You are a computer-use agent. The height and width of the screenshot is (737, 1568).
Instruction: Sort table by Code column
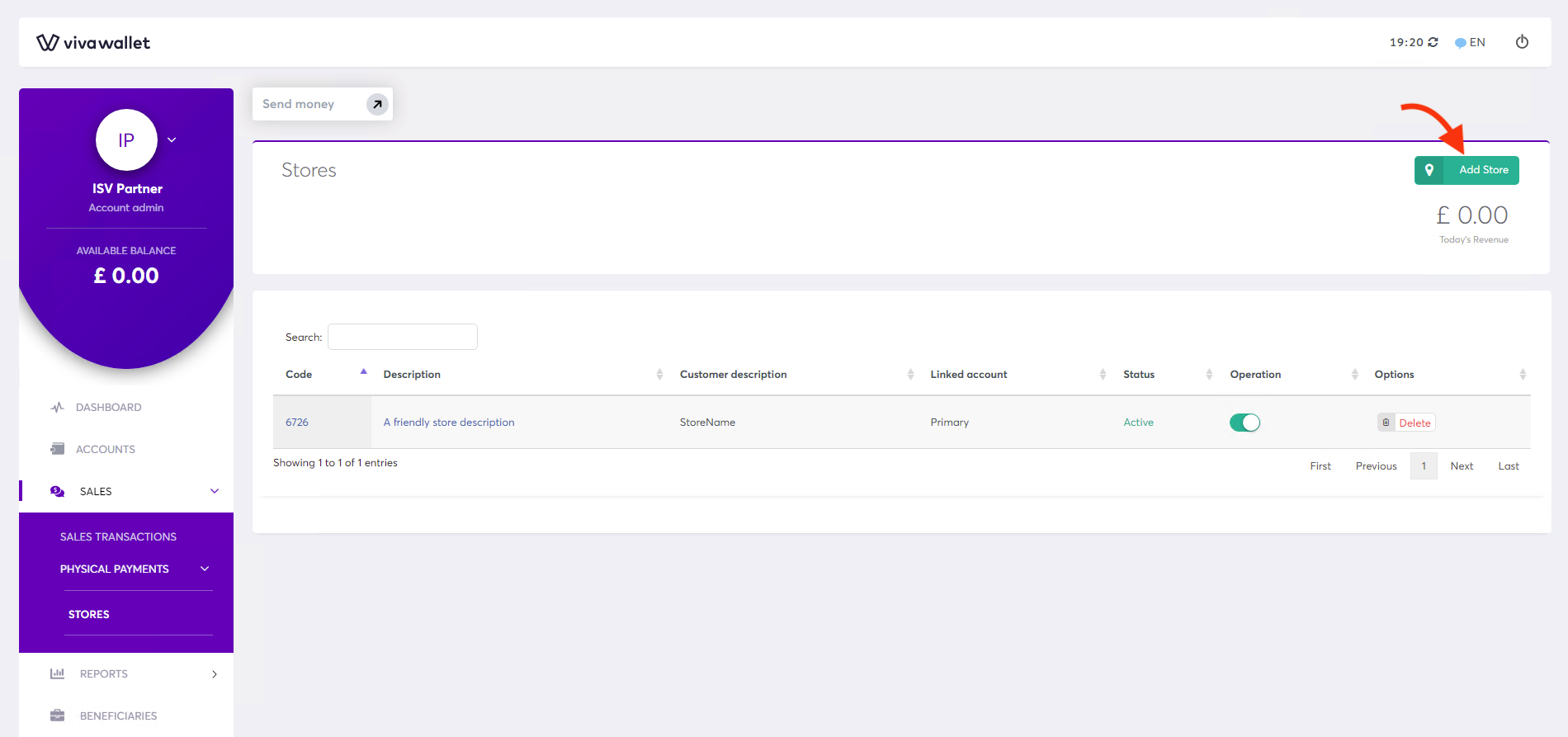322,375
